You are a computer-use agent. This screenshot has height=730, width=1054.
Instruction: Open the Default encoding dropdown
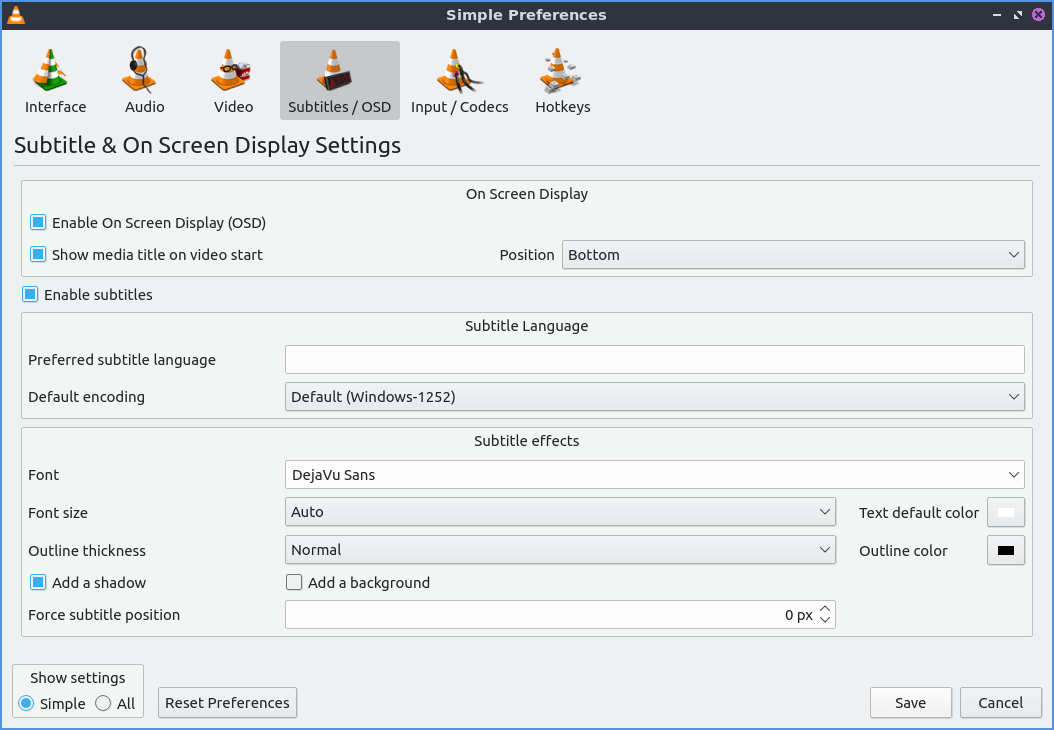tap(654, 397)
